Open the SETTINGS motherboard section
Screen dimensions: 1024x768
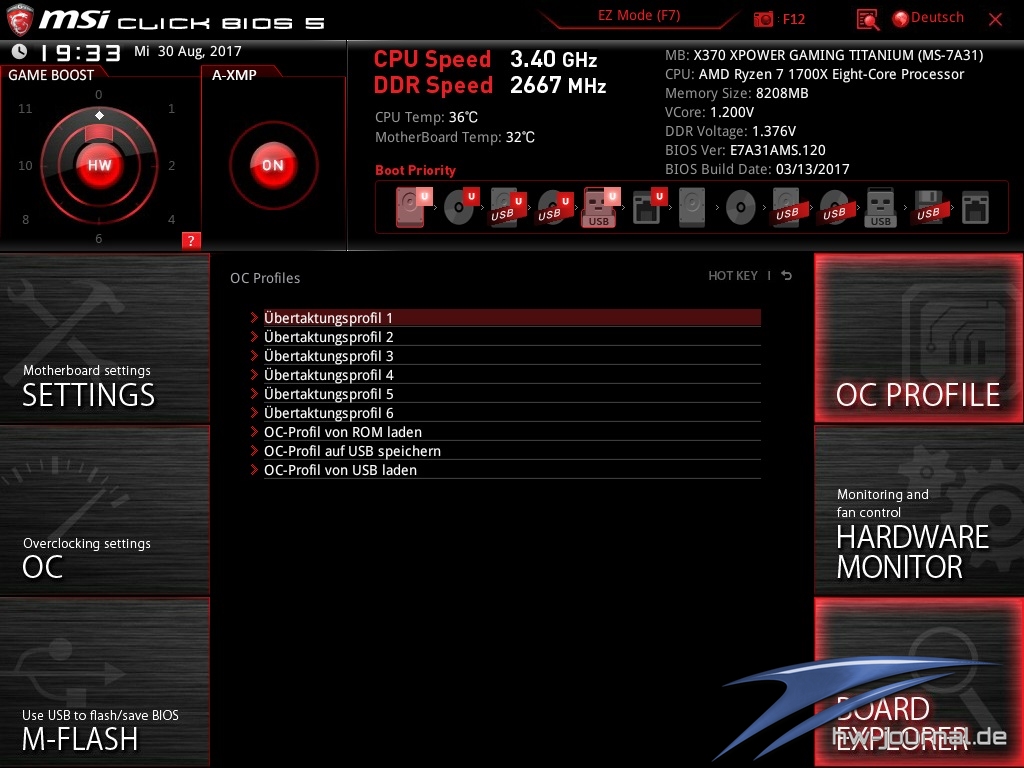(104, 340)
